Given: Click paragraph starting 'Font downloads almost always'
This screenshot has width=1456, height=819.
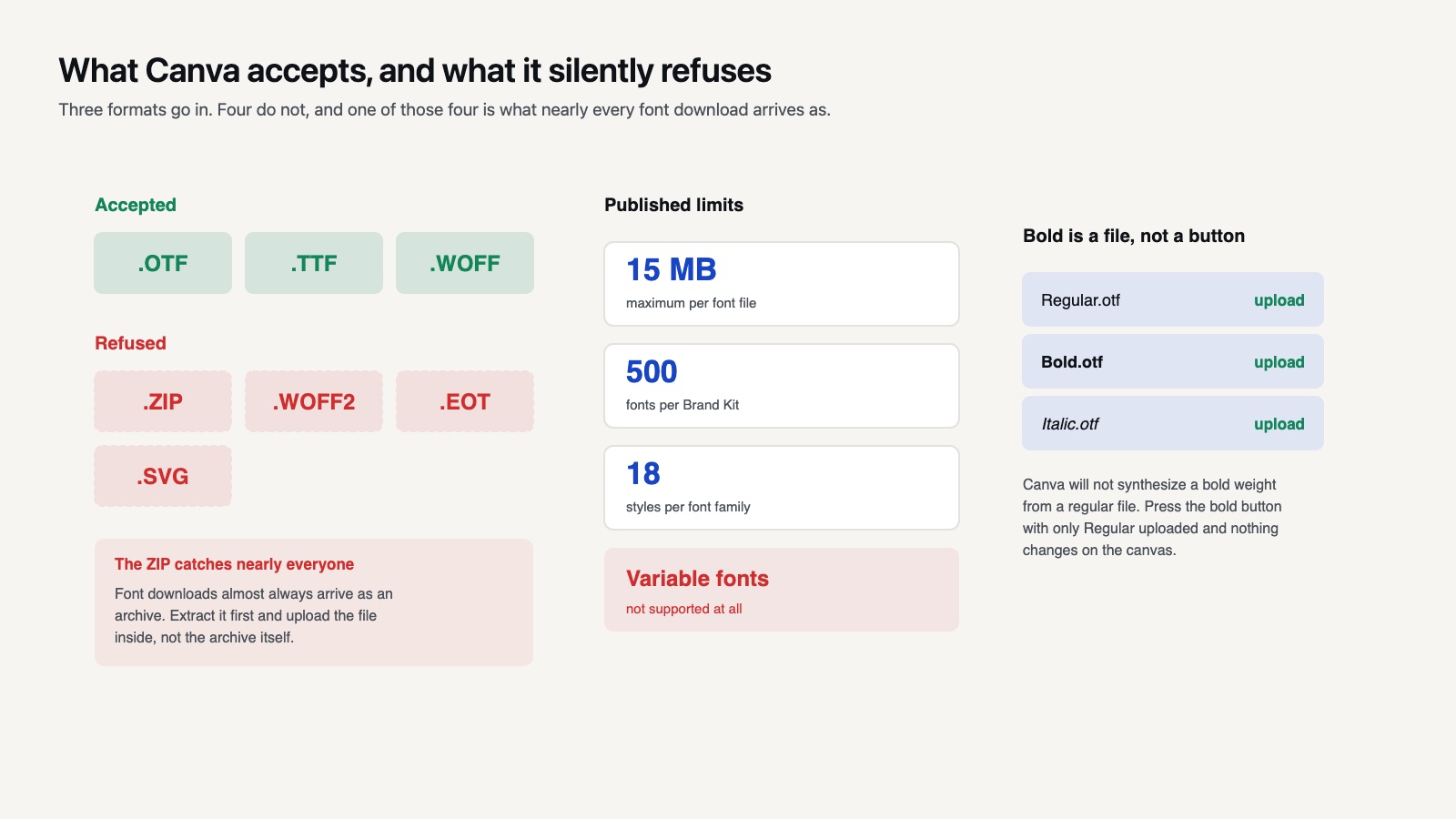Looking at the screenshot, I should pos(254,616).
